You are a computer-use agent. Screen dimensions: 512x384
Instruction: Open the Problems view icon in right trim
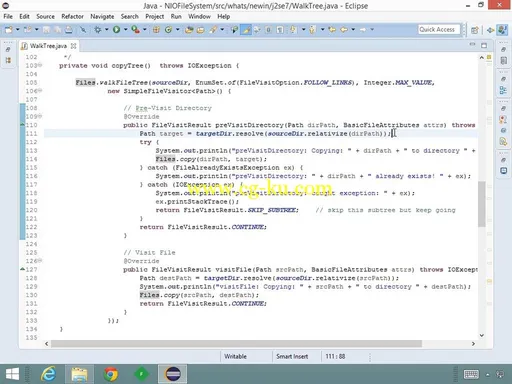pyautogui.click(x=503, y=119)
